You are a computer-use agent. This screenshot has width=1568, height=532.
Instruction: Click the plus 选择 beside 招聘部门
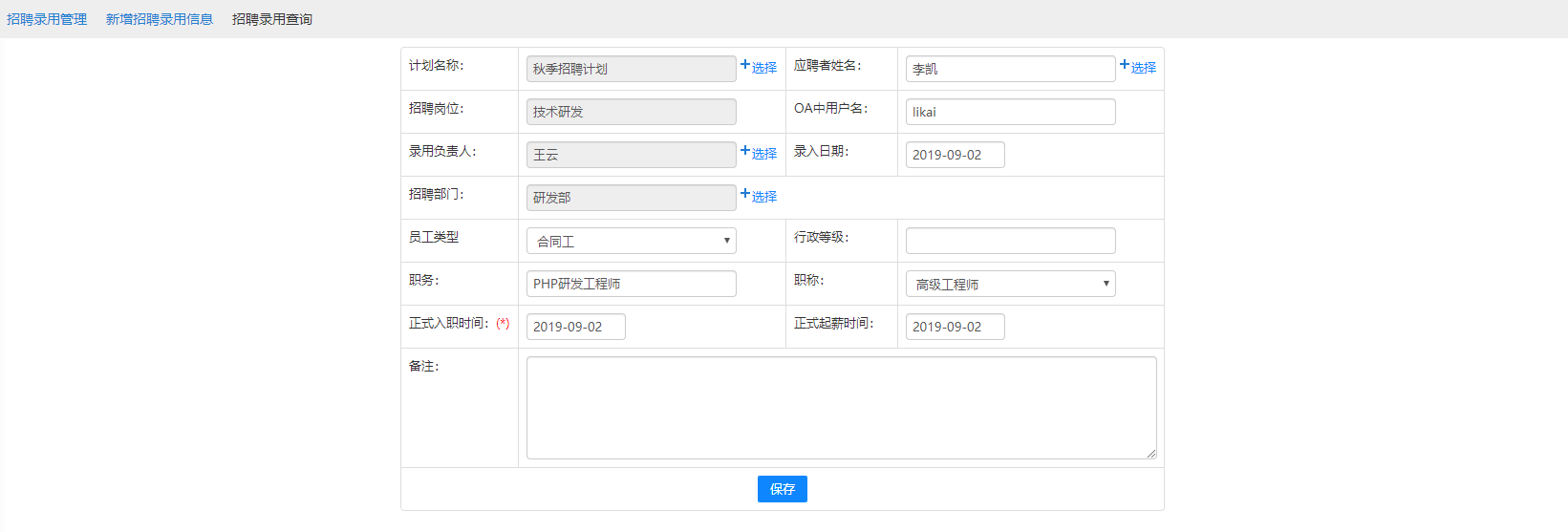pyautogui.click(x=759, y=196)
